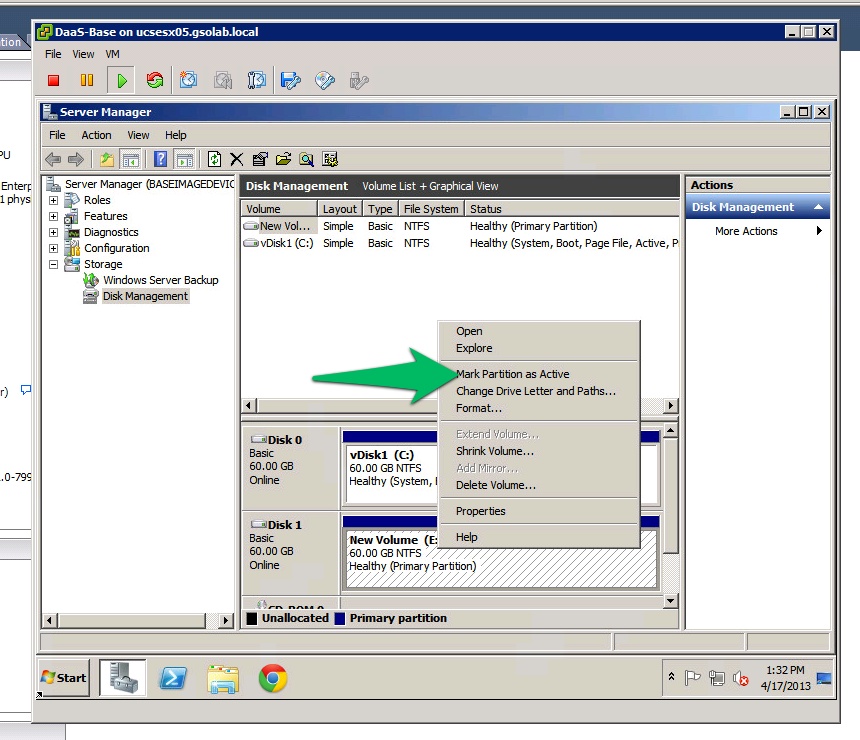Choose Explore from the context menu
Viewport: 860px width, 740px height.
point(539,348)
